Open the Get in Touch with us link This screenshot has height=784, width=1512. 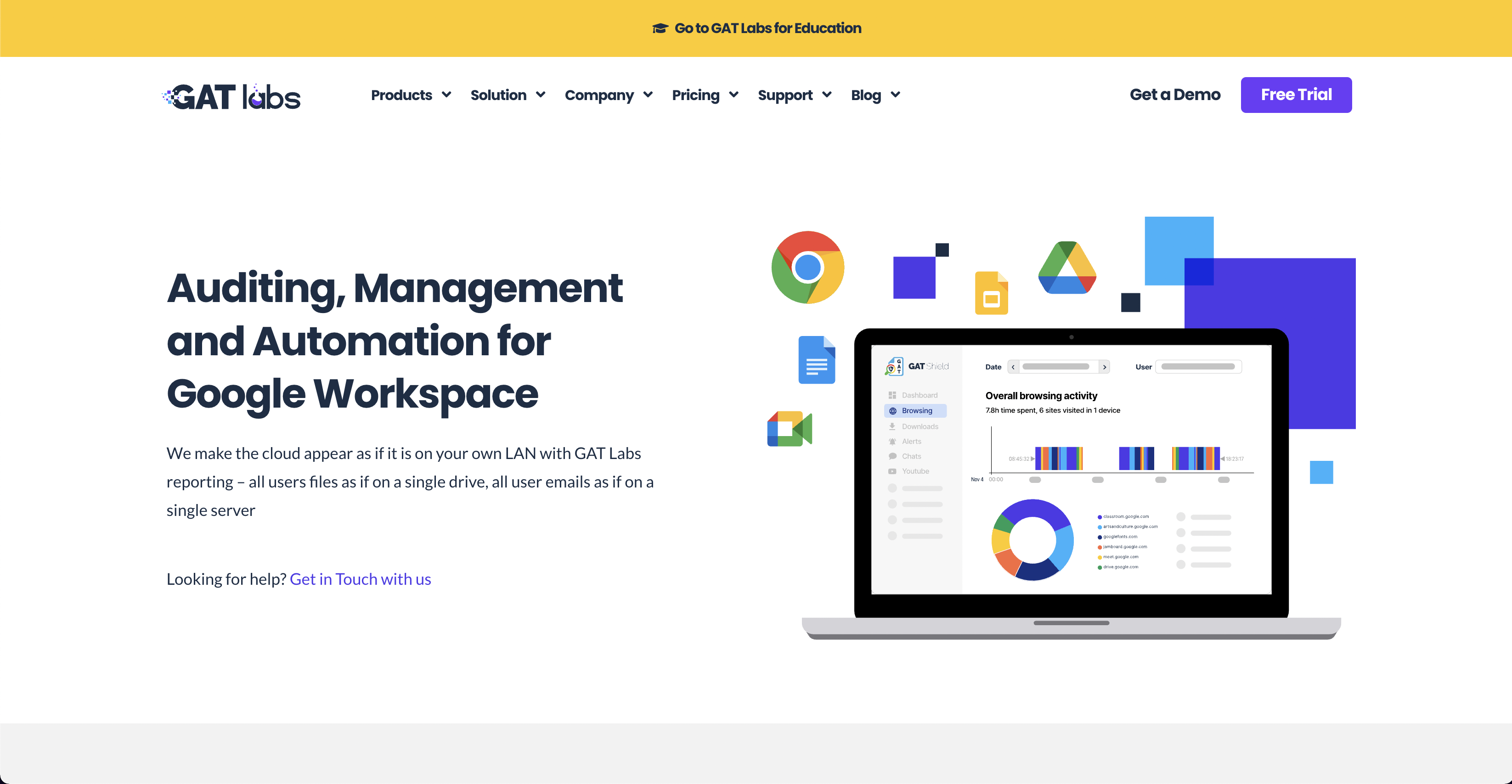click(x=360, y=579)
